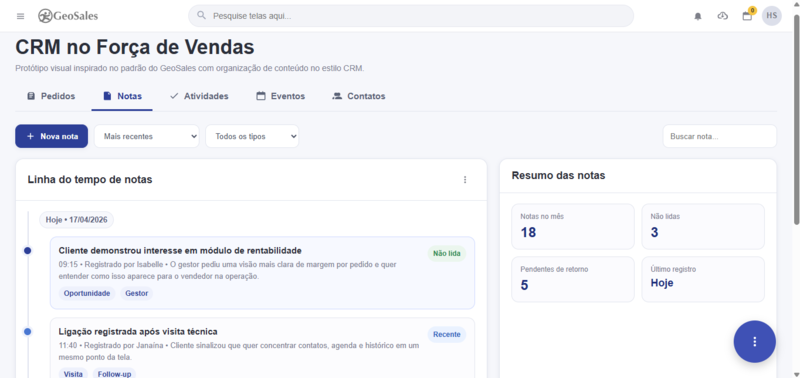Open the notifications bell

pos(698,16)
